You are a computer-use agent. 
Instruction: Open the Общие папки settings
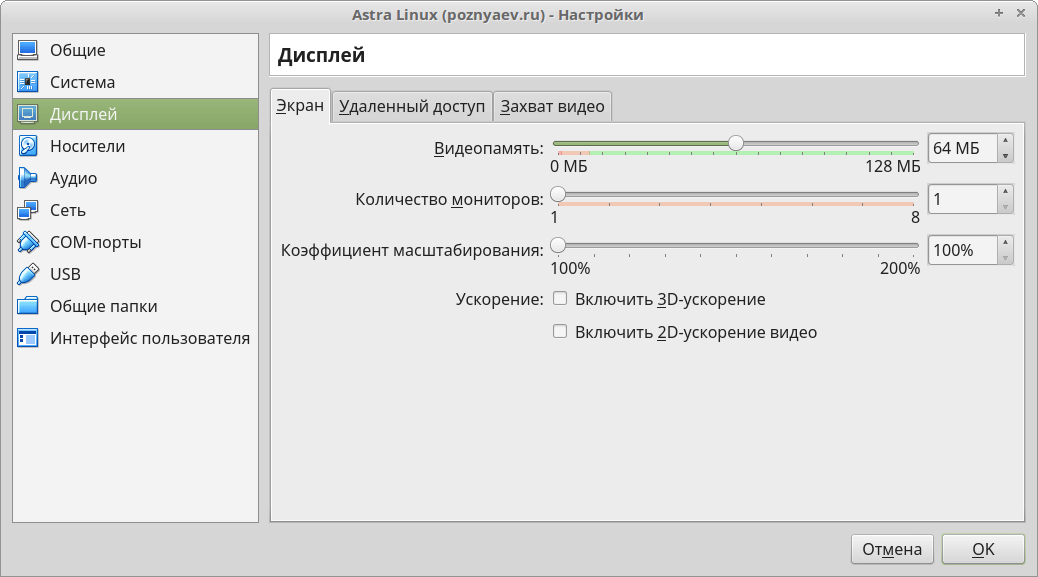135,306
